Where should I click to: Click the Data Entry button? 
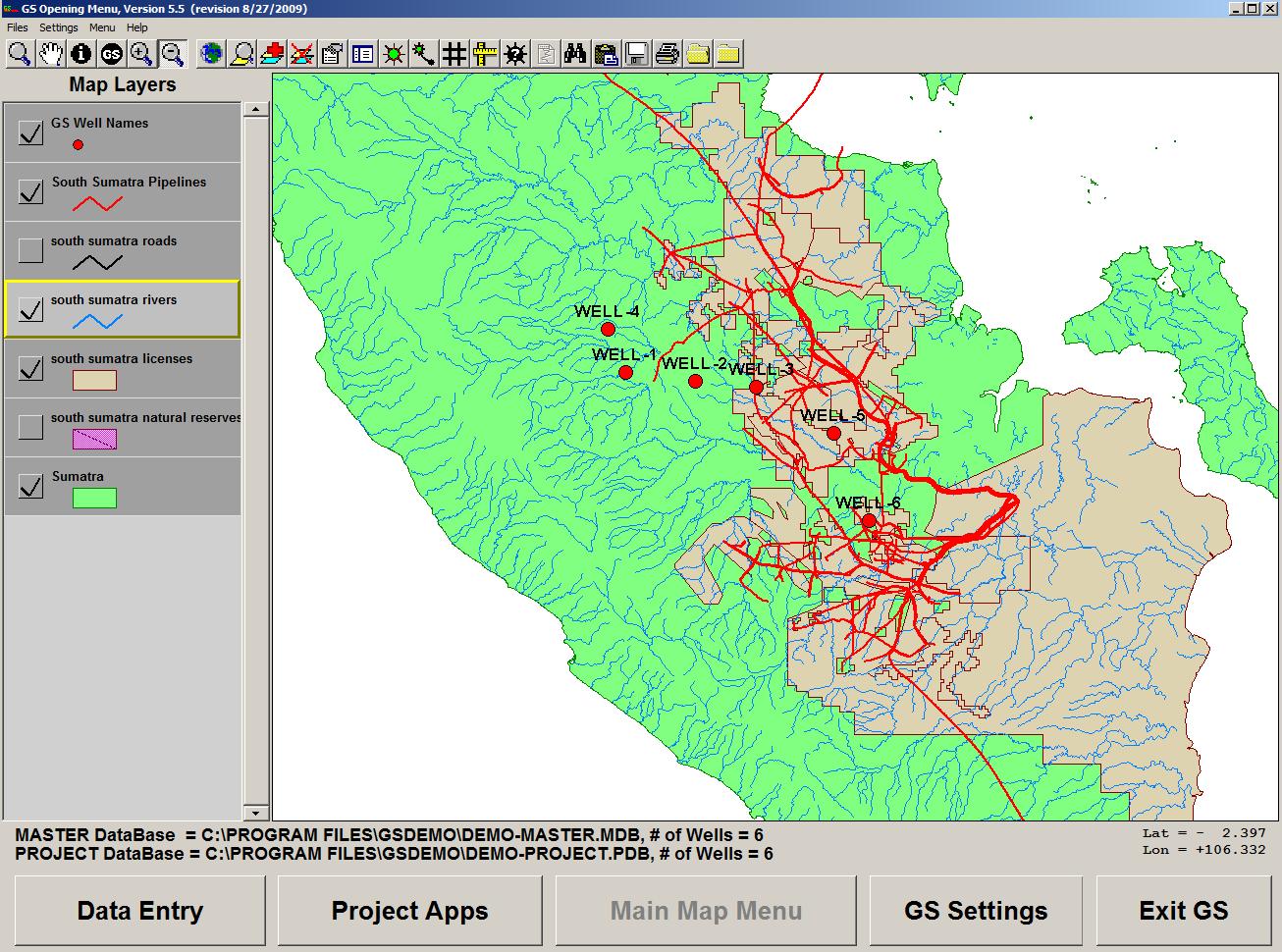139,911
